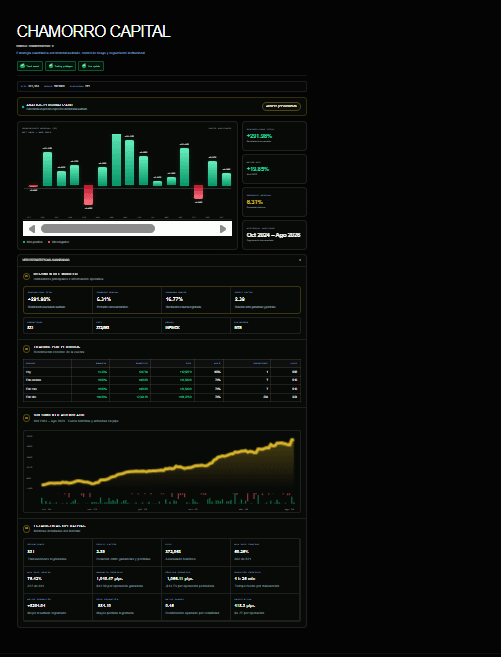Select the +12.85% best month card
The width and height of the screenshot is (501, 657).
[274, 169]
